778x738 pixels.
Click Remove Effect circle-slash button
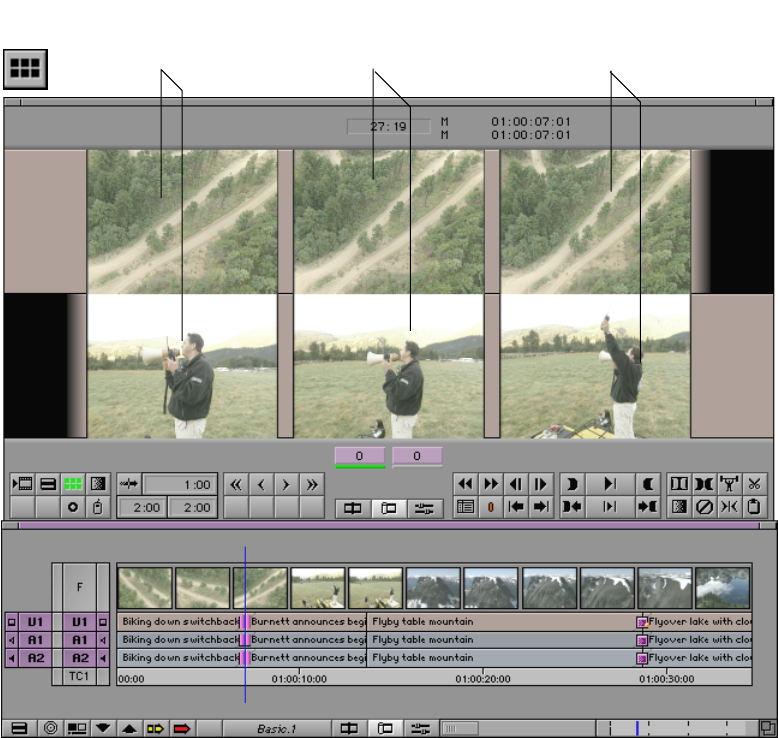(704, 507)
